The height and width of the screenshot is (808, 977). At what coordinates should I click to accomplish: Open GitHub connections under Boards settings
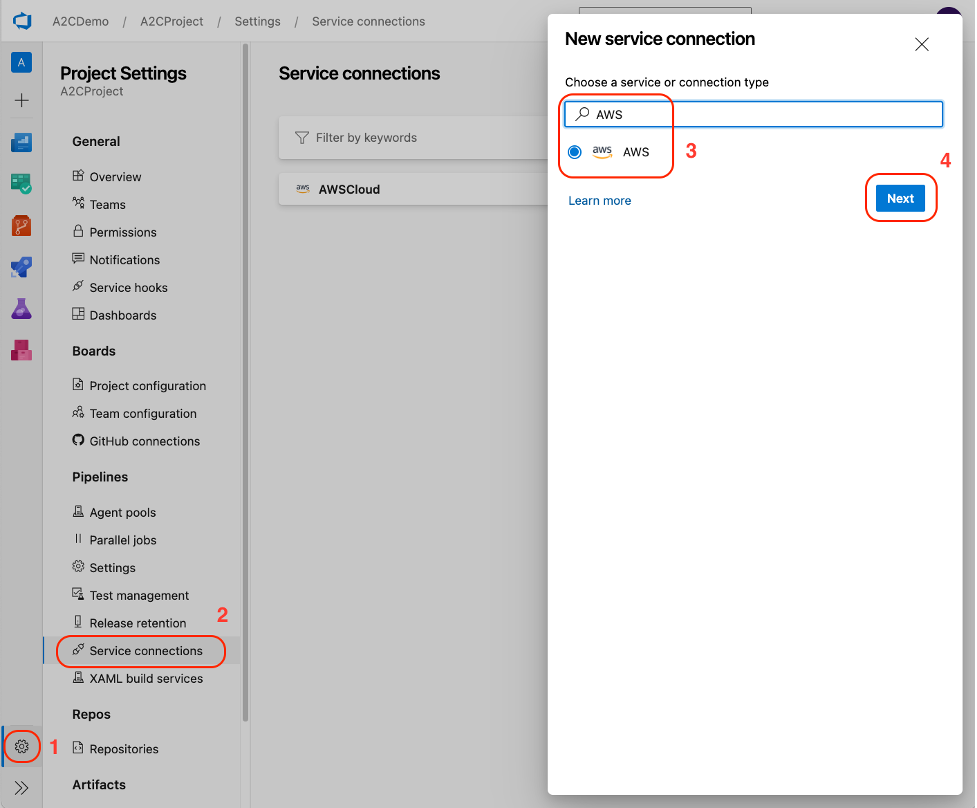pos(146,441)
